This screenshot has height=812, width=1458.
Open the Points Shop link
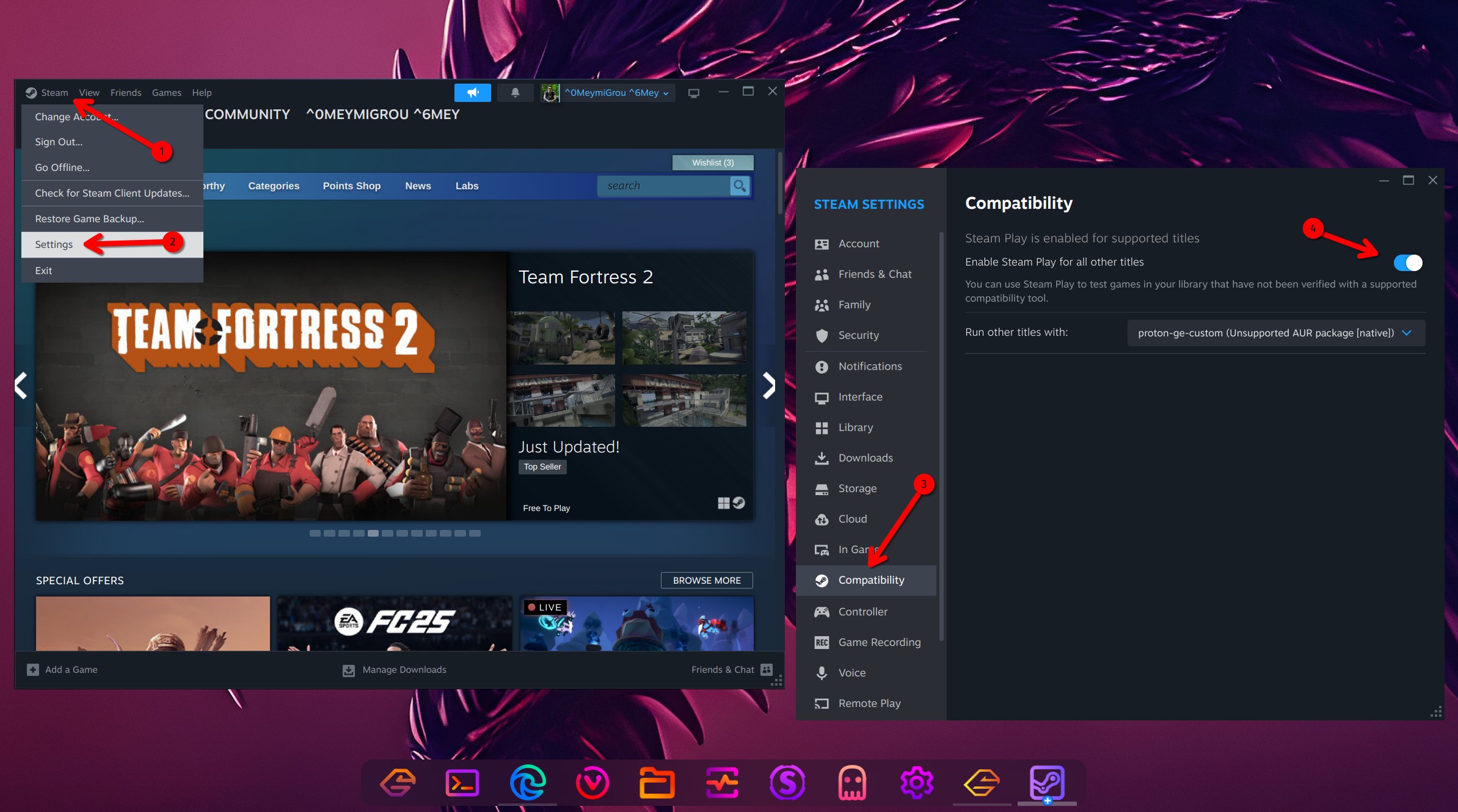coord(352,186)
